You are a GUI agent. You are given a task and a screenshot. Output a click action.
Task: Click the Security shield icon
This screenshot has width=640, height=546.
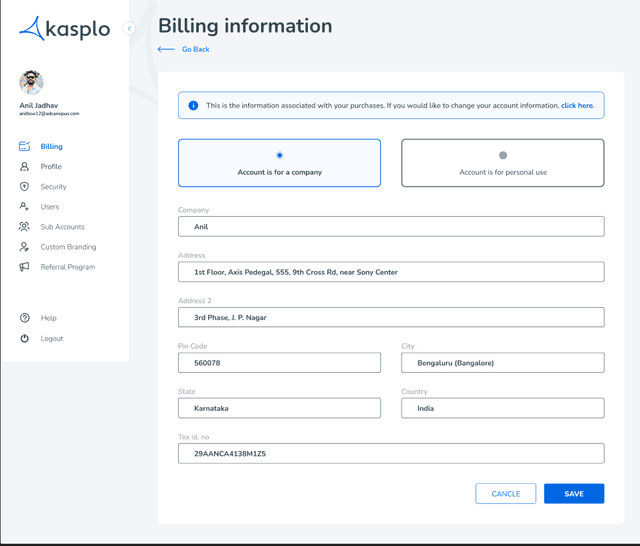tap(25, 187)
